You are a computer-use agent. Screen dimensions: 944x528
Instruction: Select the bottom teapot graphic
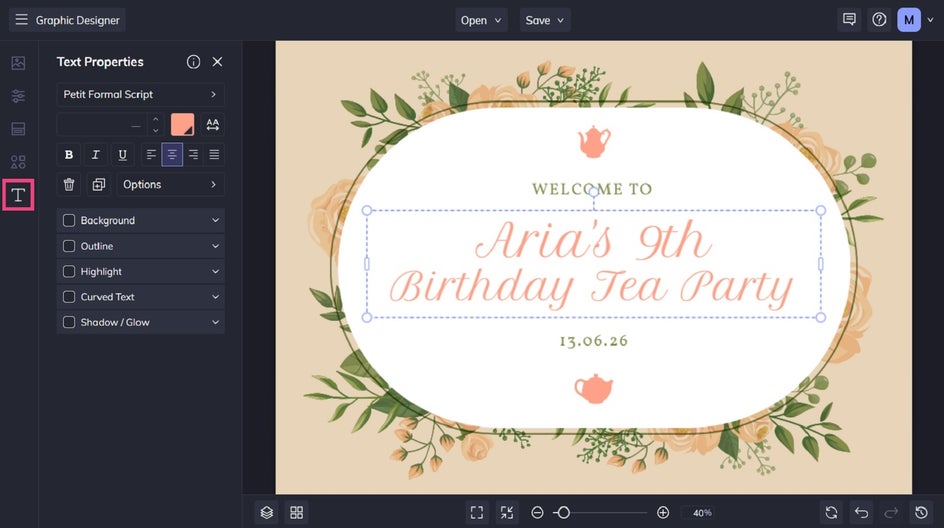(594, 389)
